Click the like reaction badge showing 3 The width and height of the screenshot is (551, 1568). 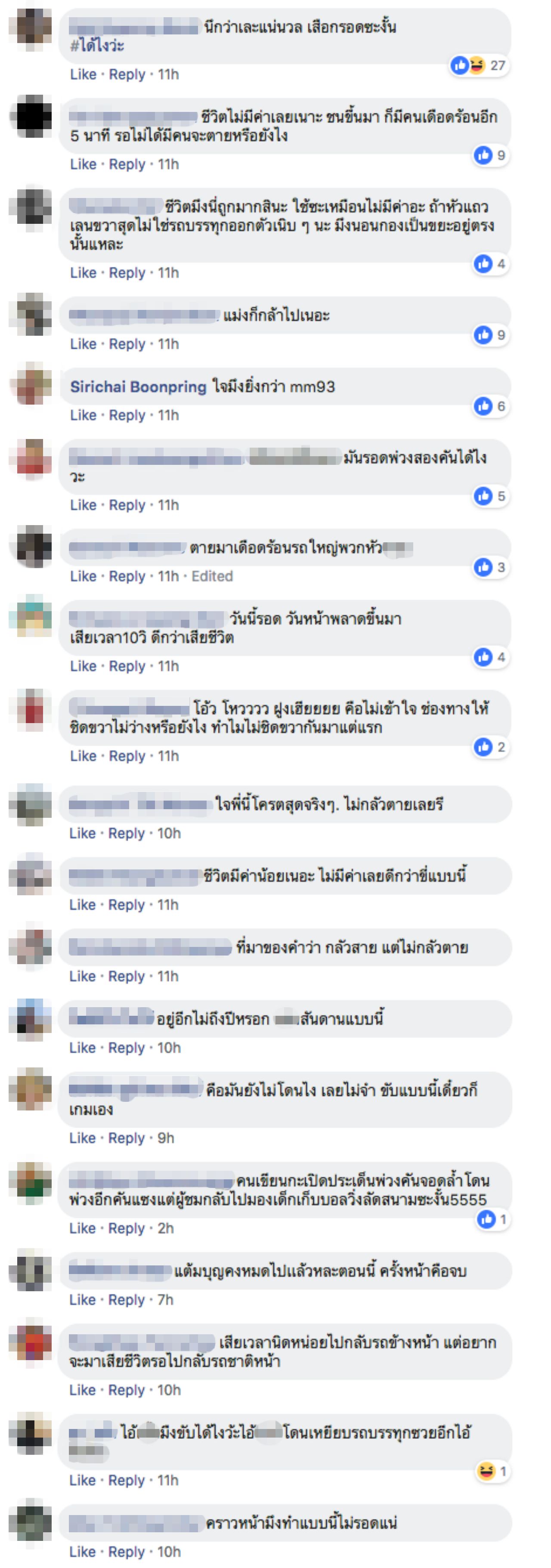490,567
